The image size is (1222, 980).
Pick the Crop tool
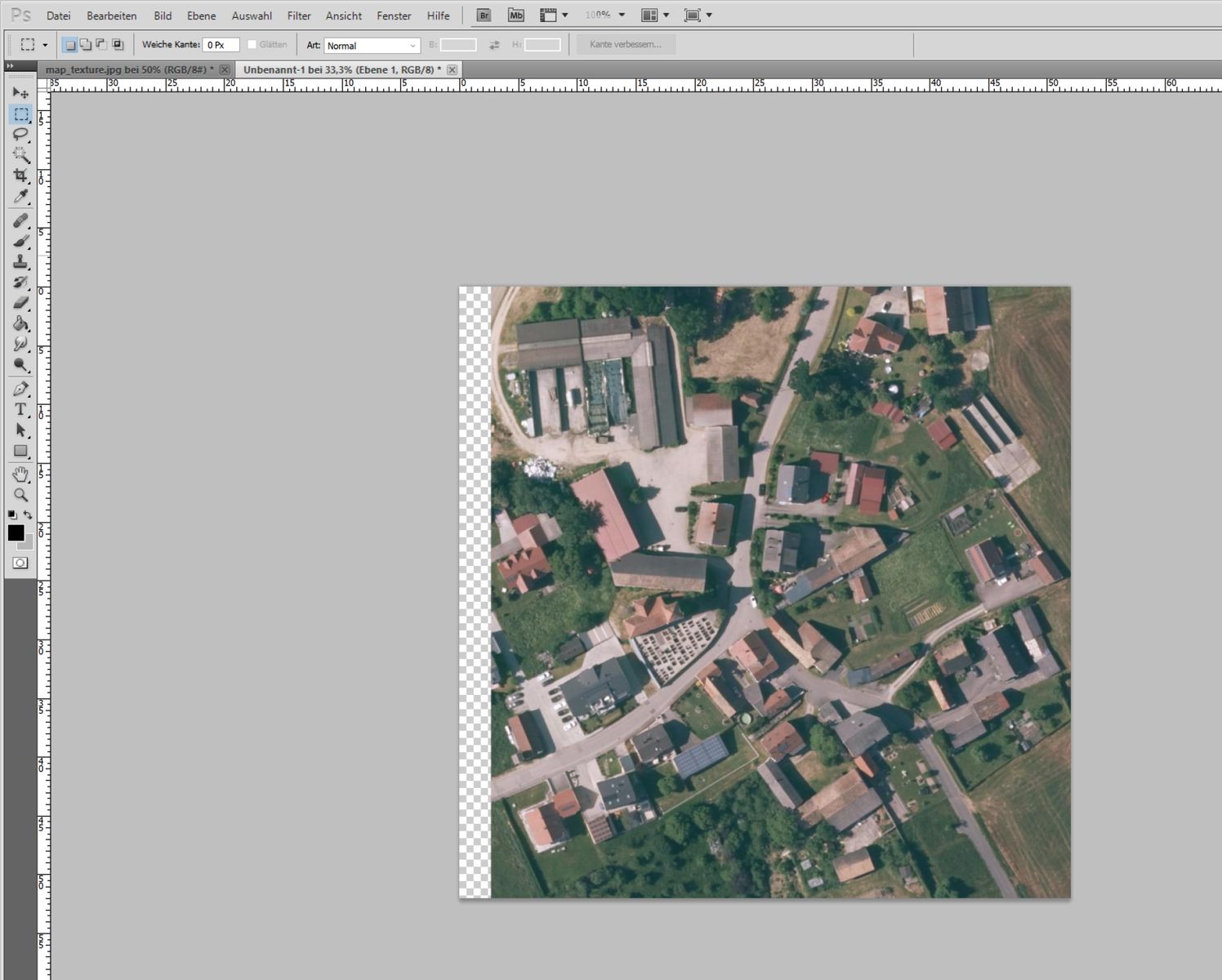click(x=20, y=176)
